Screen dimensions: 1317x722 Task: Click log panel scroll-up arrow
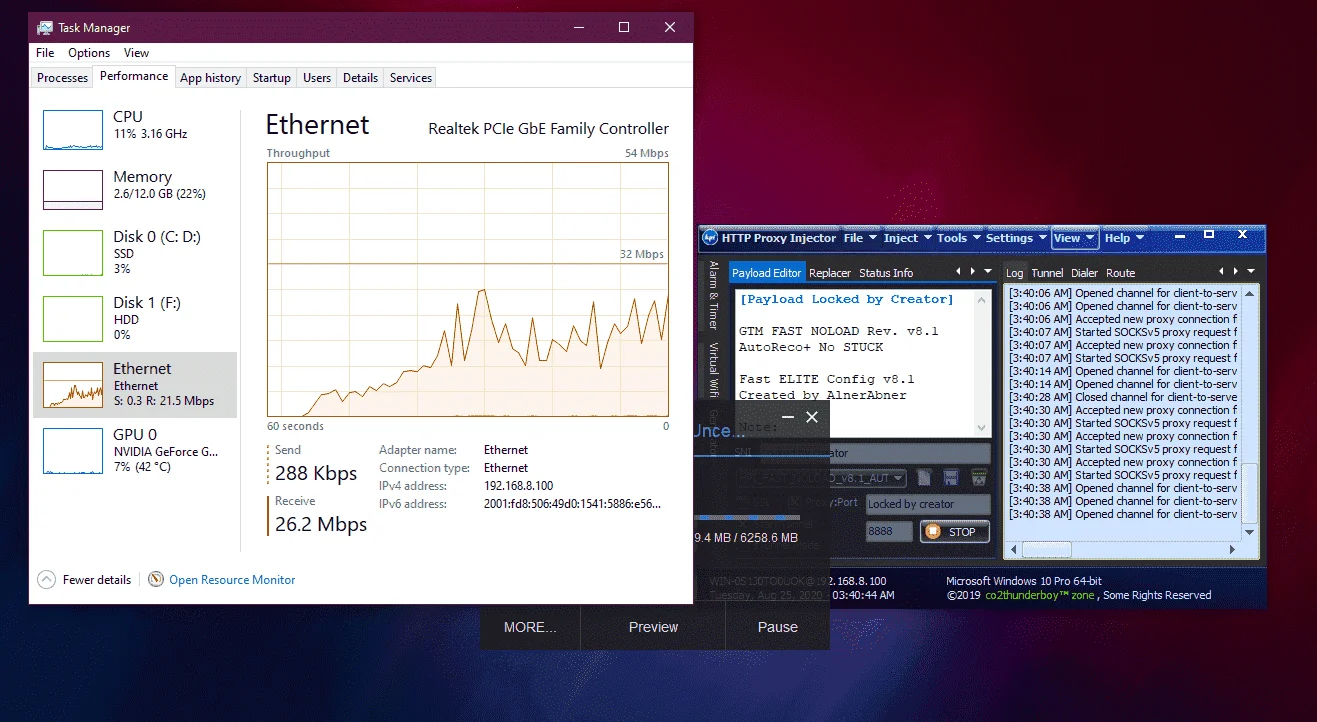click(1249, 294)
